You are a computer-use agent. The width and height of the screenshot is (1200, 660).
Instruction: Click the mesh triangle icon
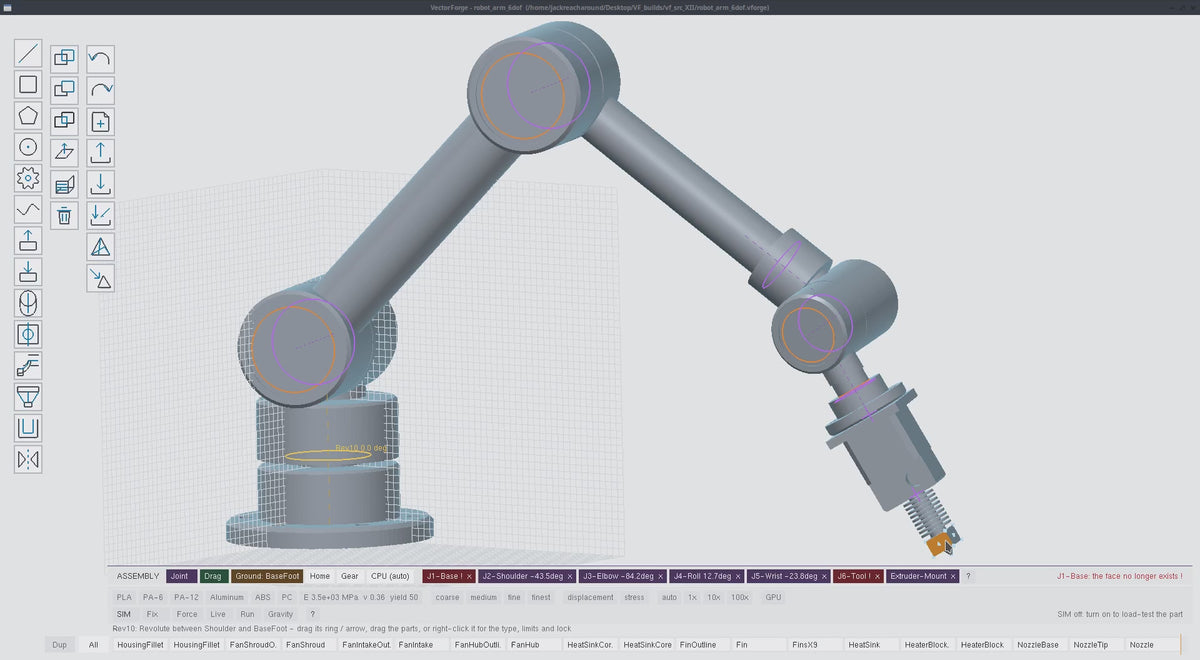tap(100, 247)
